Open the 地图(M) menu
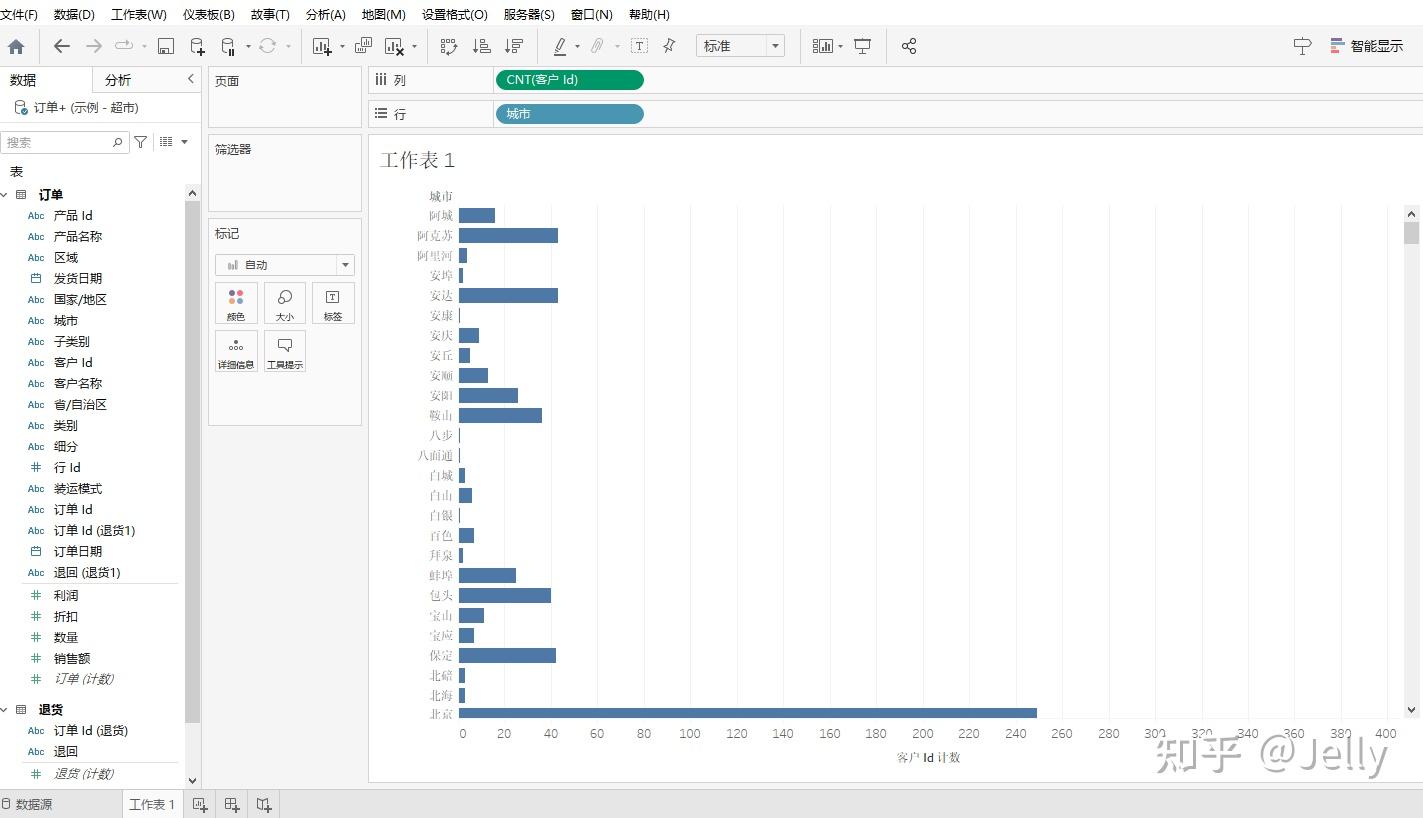 (x=384, y=15)
